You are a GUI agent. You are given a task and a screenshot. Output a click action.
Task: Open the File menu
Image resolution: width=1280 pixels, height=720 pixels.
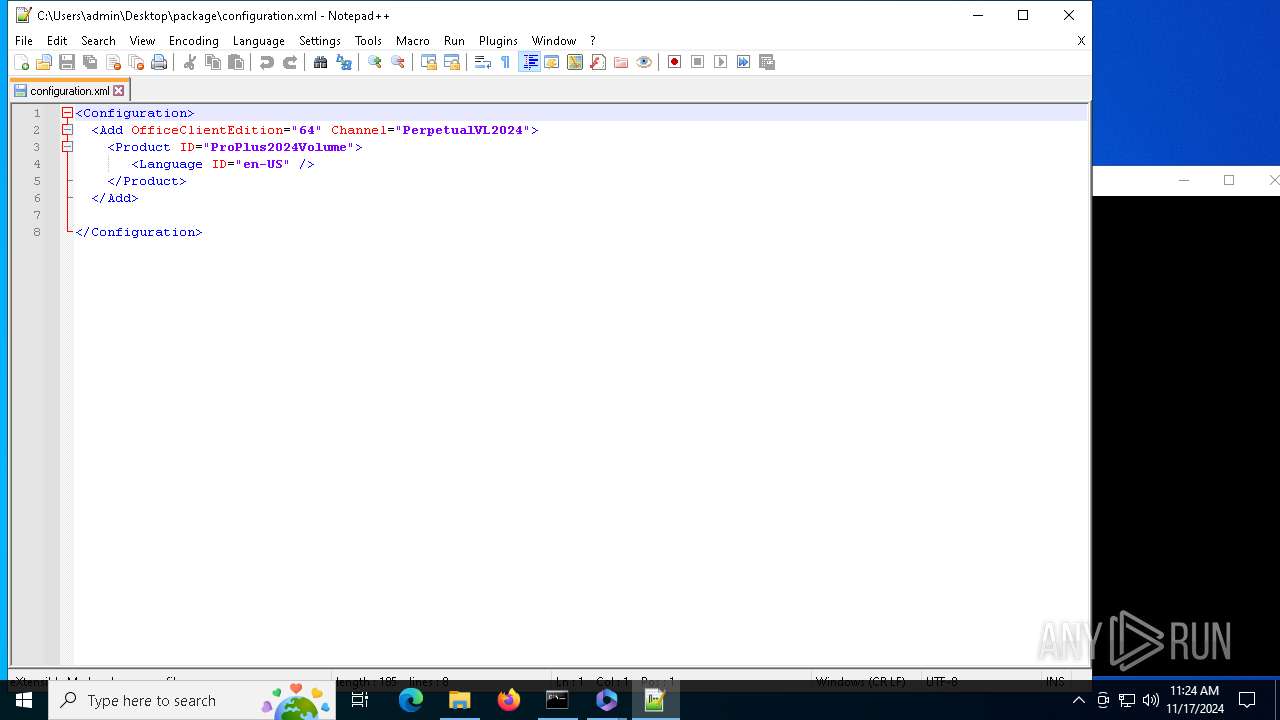pos(24,41)
